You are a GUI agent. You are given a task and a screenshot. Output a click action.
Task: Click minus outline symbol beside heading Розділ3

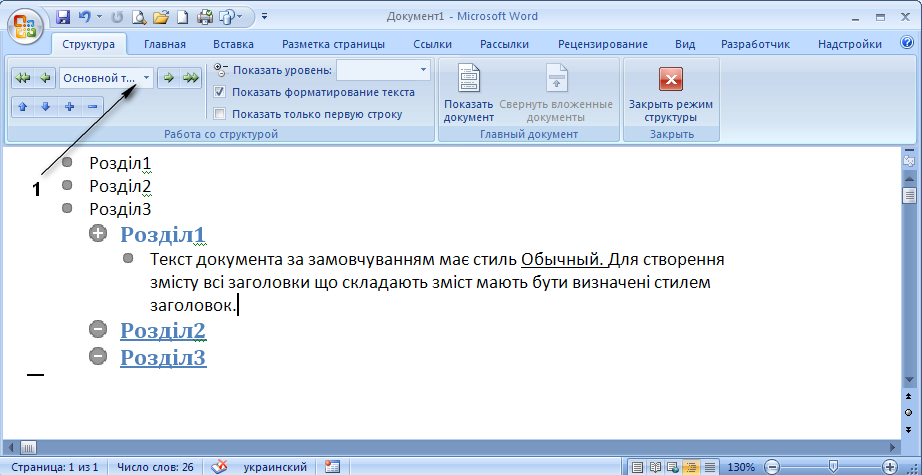pyautogui.click(x=98, y=356)
